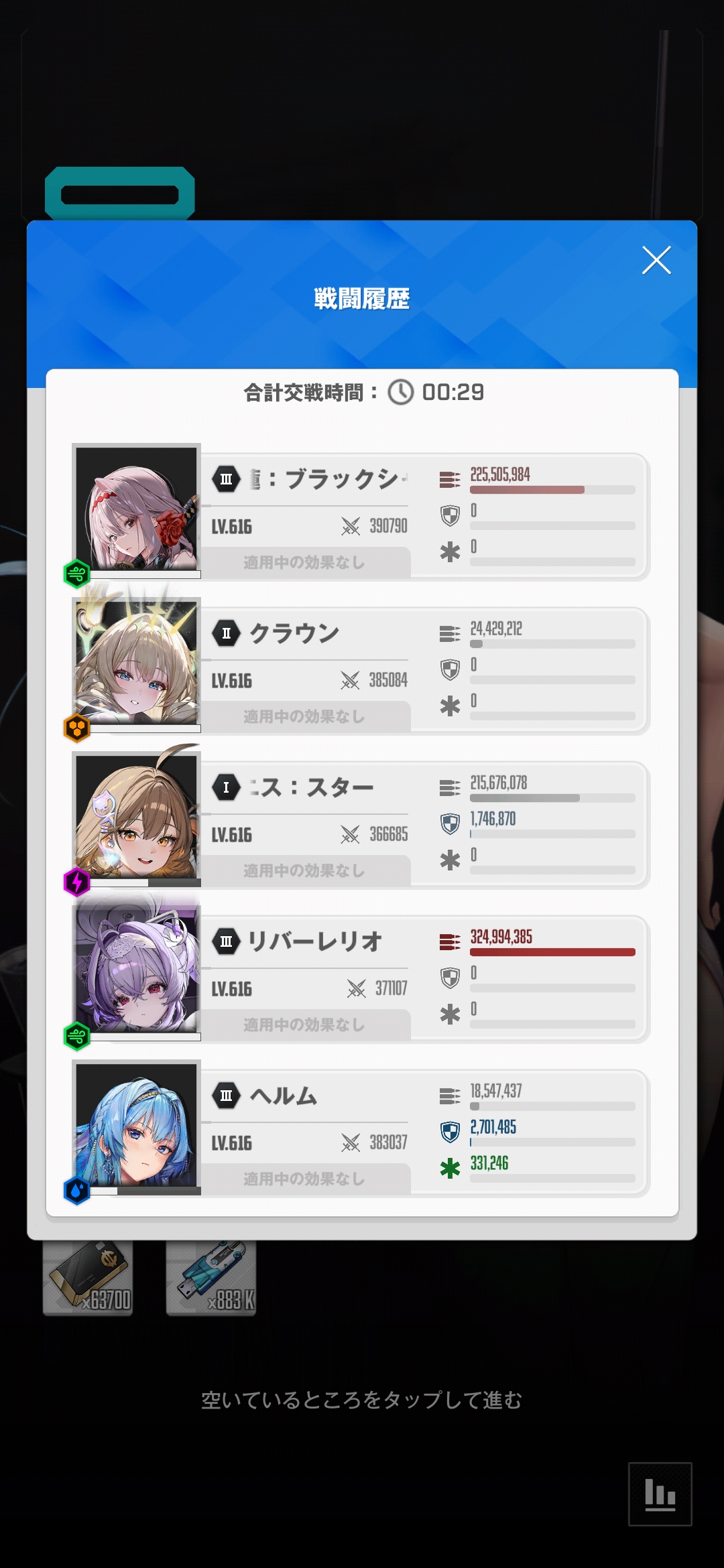This screenshot has width=724, height=1568.
Task: Click the green heal icon in ヘルム row
Action: pos(450,1169)
